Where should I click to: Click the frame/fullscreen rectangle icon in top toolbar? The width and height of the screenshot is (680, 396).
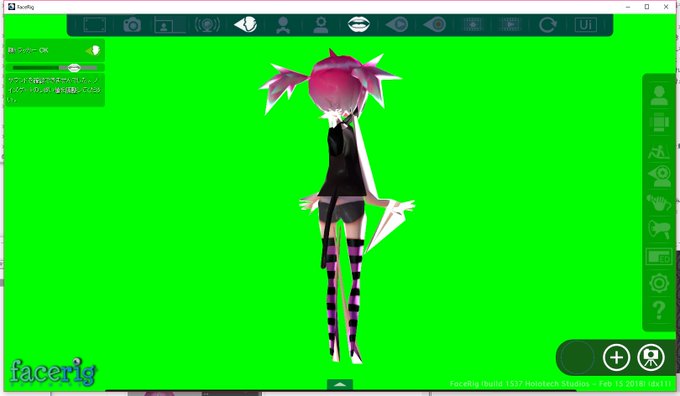95,25
